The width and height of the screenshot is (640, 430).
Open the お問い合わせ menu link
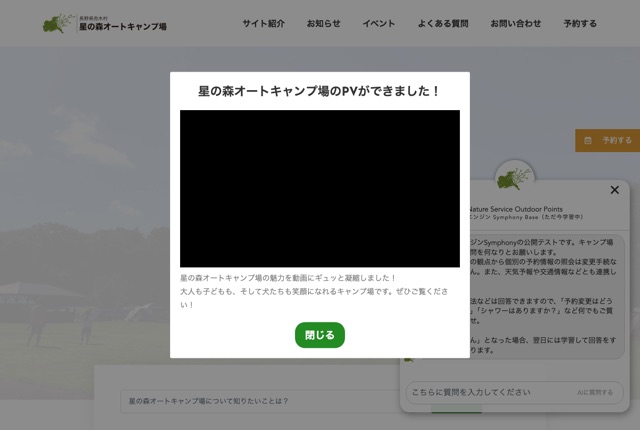[516, 24]
